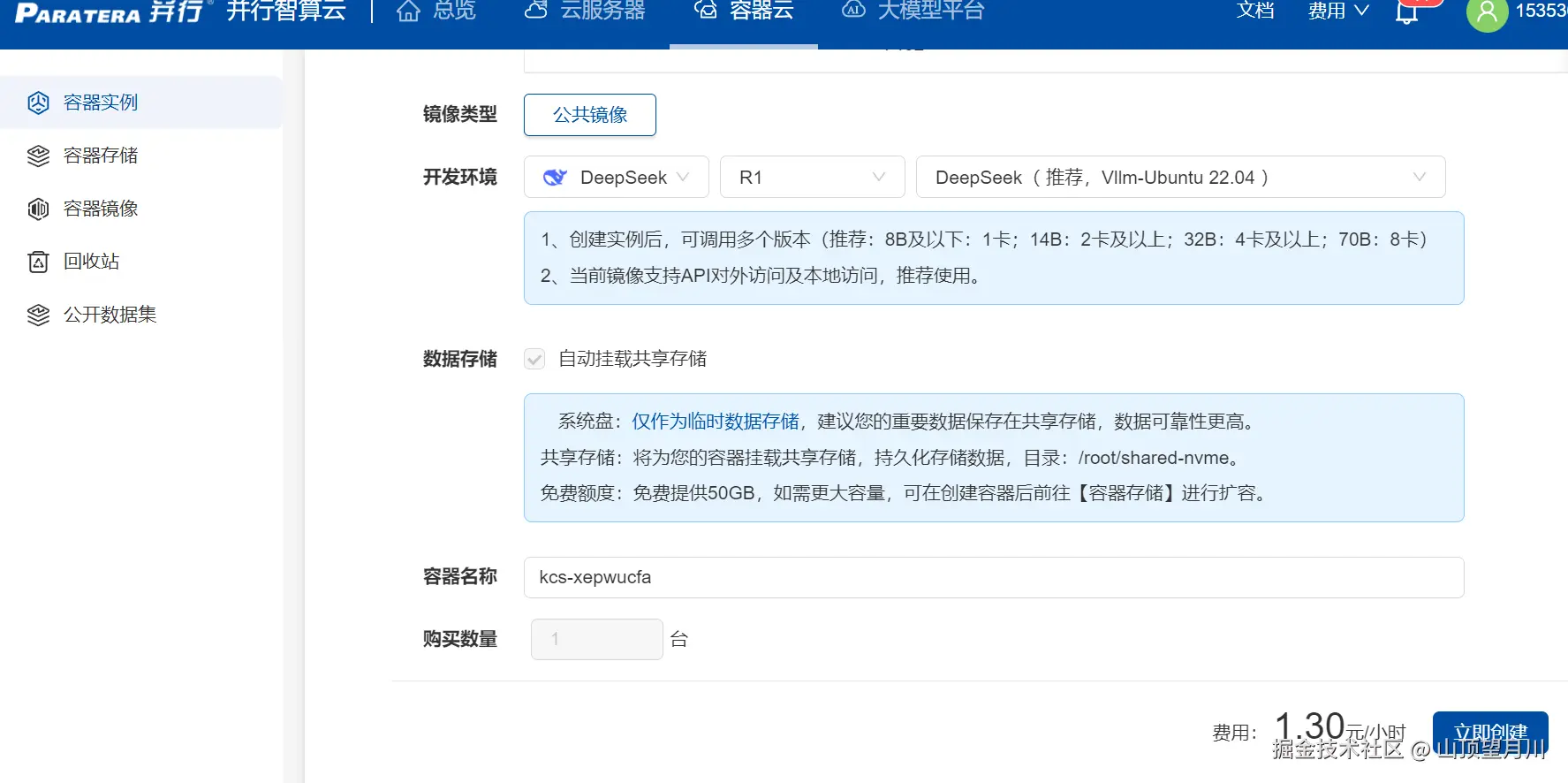Click the home icon beside 总览
Viewport: 1568px width, 783px height.
tap(408, 11)
